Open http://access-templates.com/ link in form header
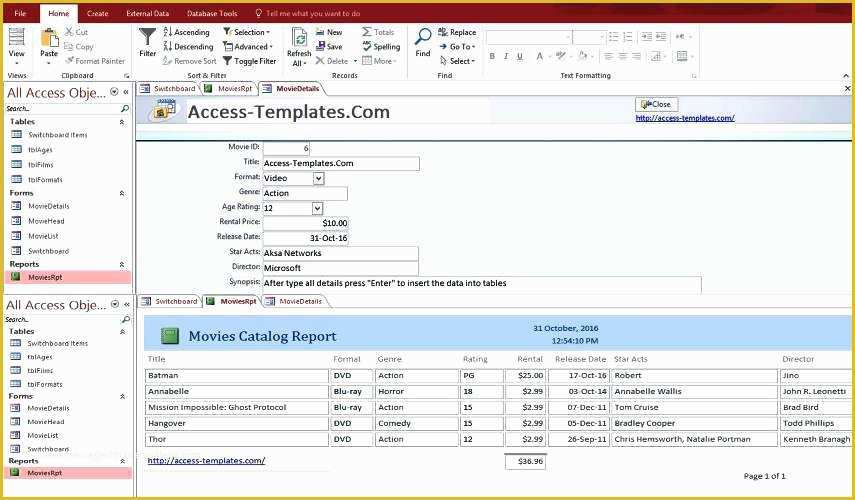 [685, 118]
